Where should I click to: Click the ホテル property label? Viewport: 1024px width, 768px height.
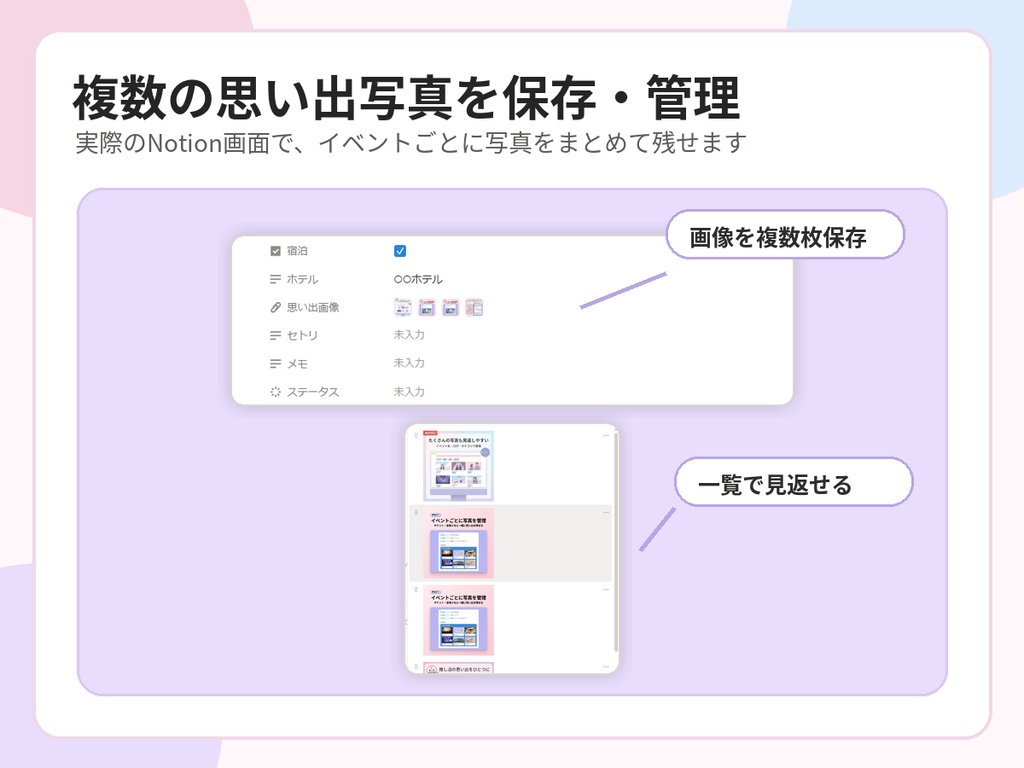coord(302,280)
